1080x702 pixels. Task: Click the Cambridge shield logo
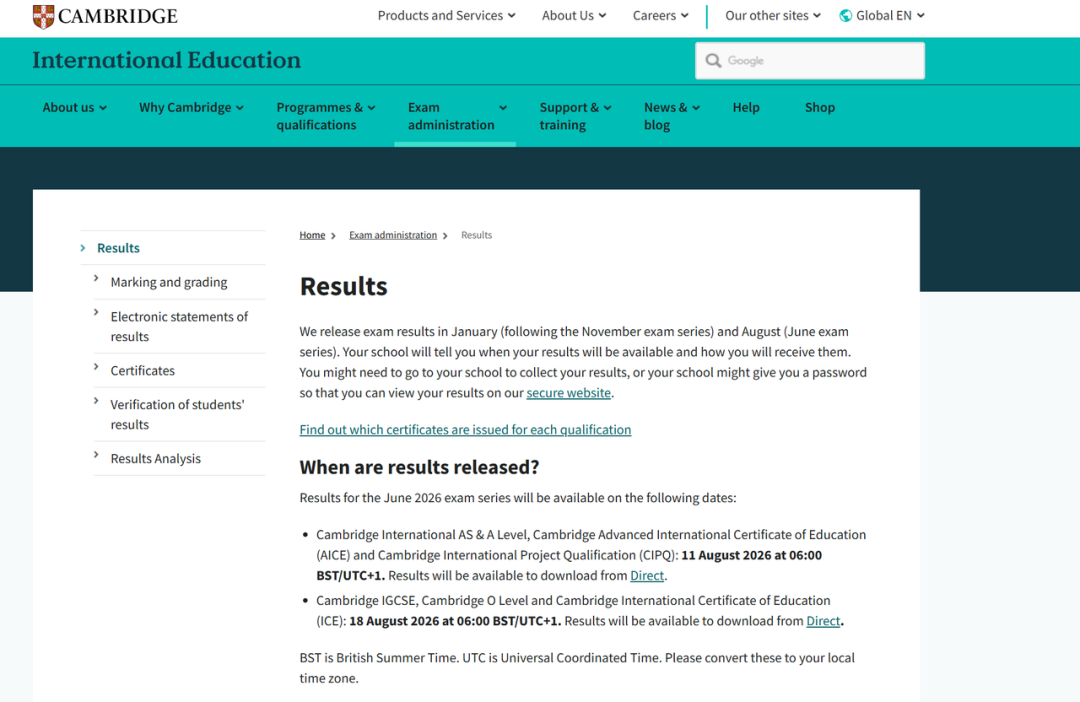coord(43,16)
